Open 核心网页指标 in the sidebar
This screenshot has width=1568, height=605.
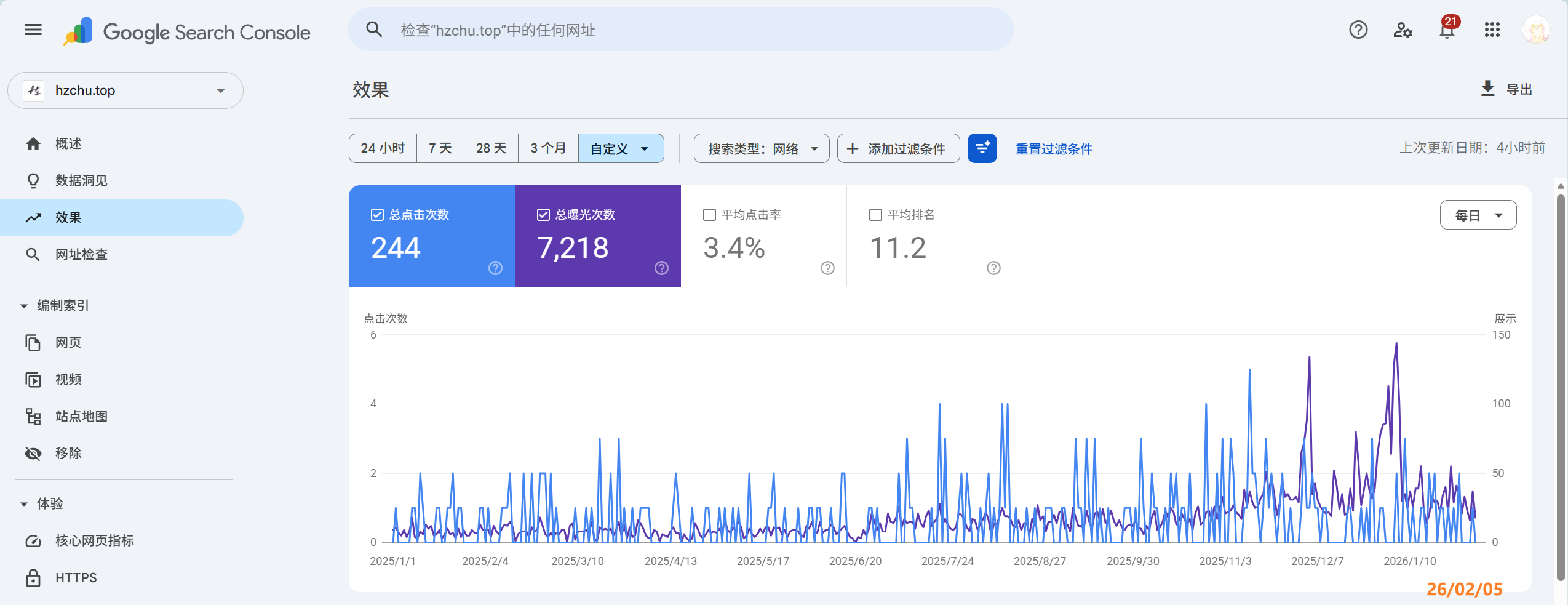(x=122, y=540)
